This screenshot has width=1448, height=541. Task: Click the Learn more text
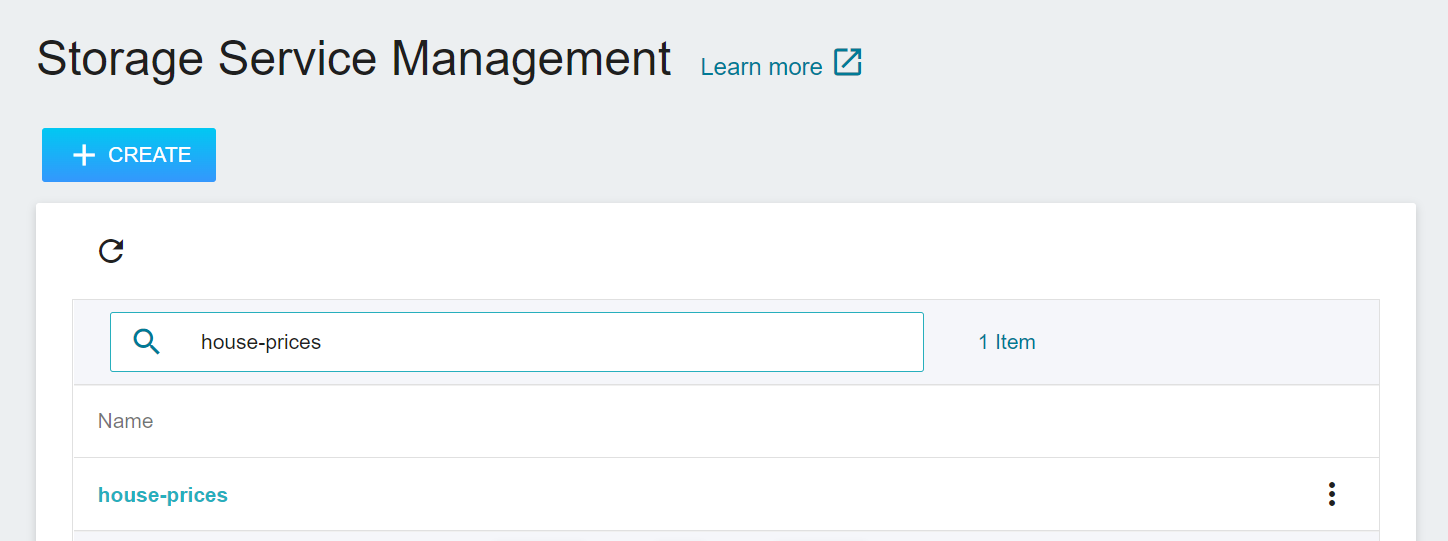pos(761,67)
